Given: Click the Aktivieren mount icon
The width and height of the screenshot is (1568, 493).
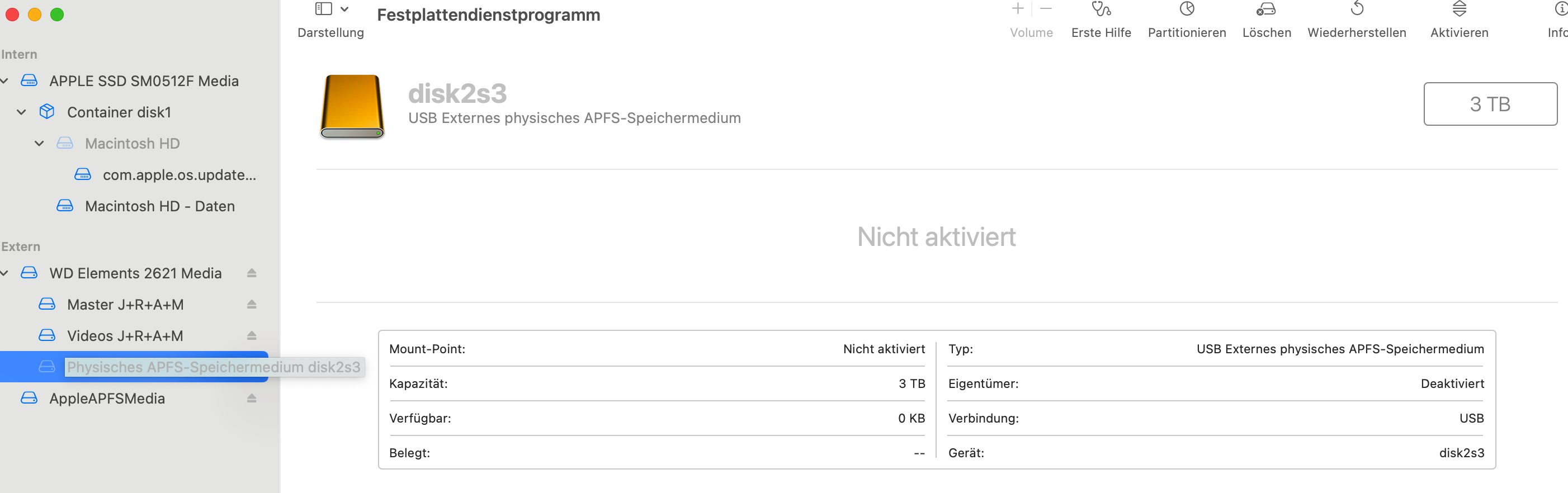Looking at the screenshot, I should [x=1459, y=9].
